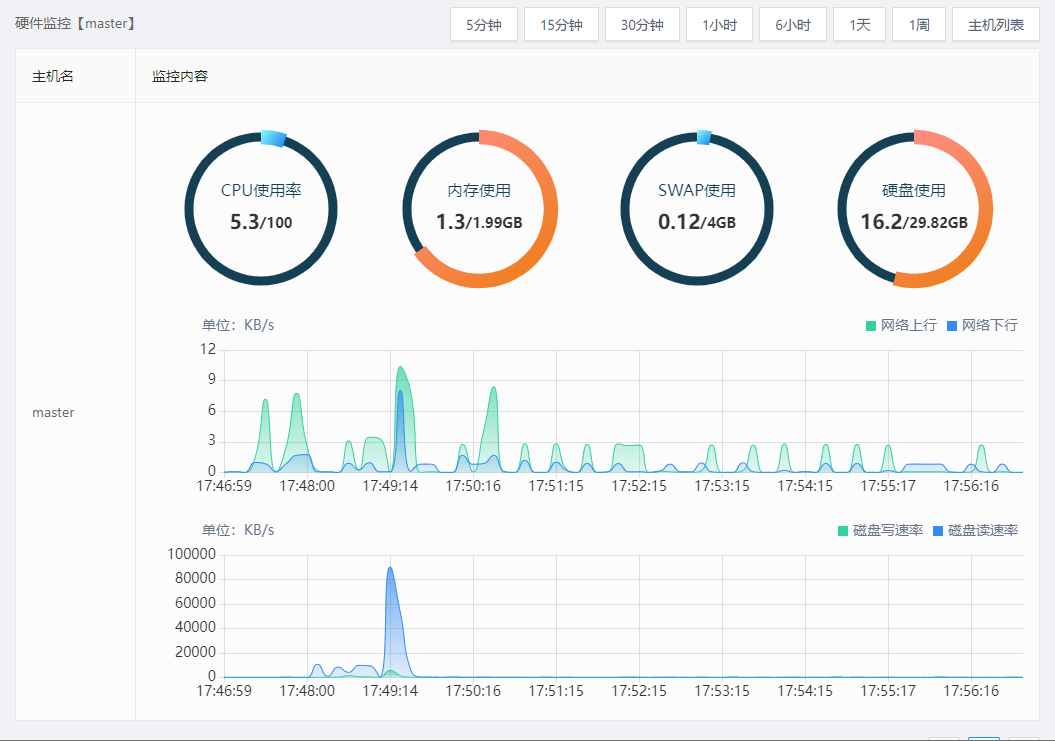1055x741 pixels.
Task: Select the 5分钟 time range
Action: tap(484, 25)
